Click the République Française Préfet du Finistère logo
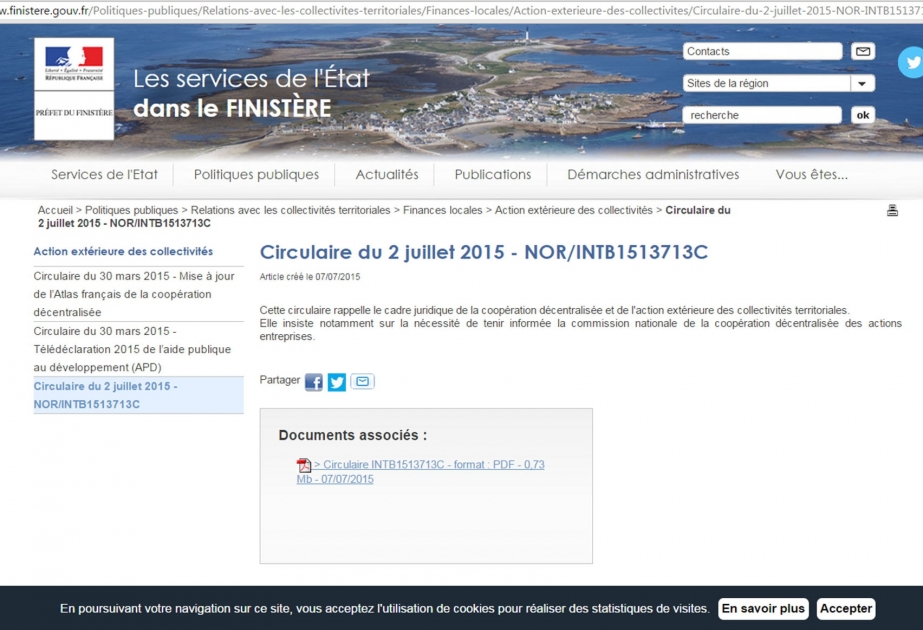The width and height of the screenshot is (923, 630). 74,89
